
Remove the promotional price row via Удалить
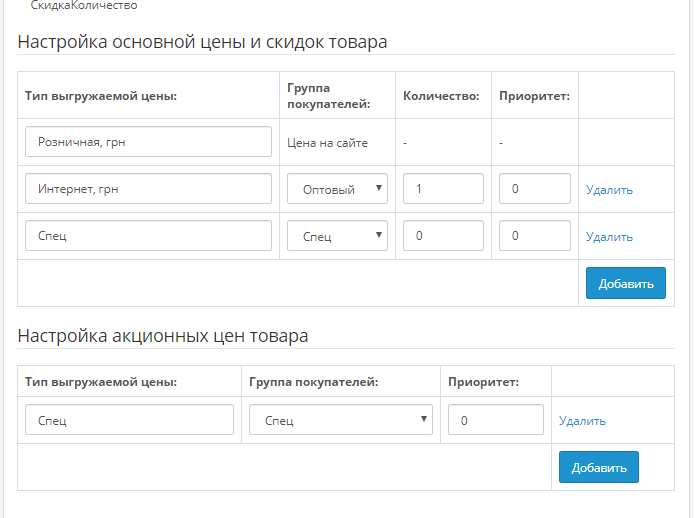click(x=582, y=421)
